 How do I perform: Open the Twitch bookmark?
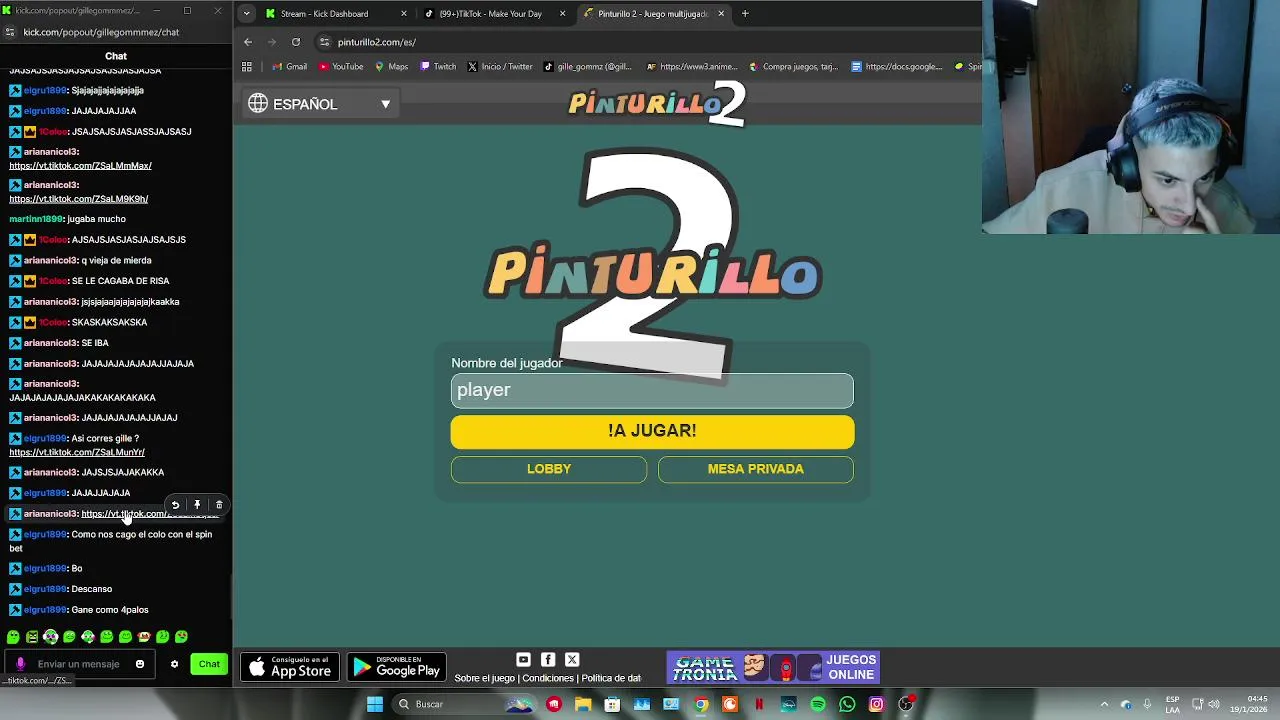tap(438, 67)
